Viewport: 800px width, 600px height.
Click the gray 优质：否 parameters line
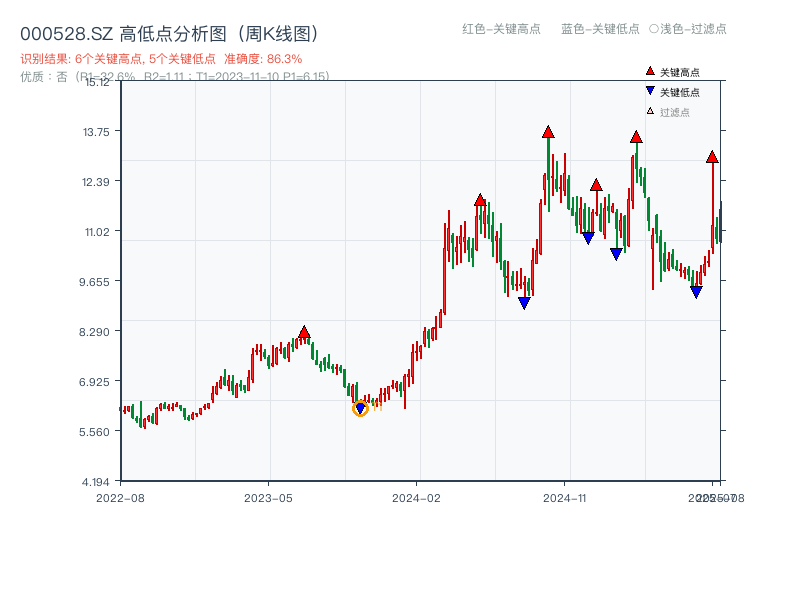[x=175, y=77]
